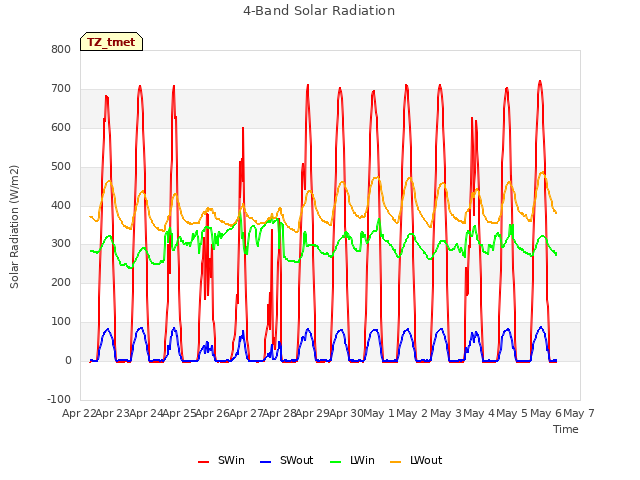Click the May 2 x-axis date label
640x480 pixels.
412,413
